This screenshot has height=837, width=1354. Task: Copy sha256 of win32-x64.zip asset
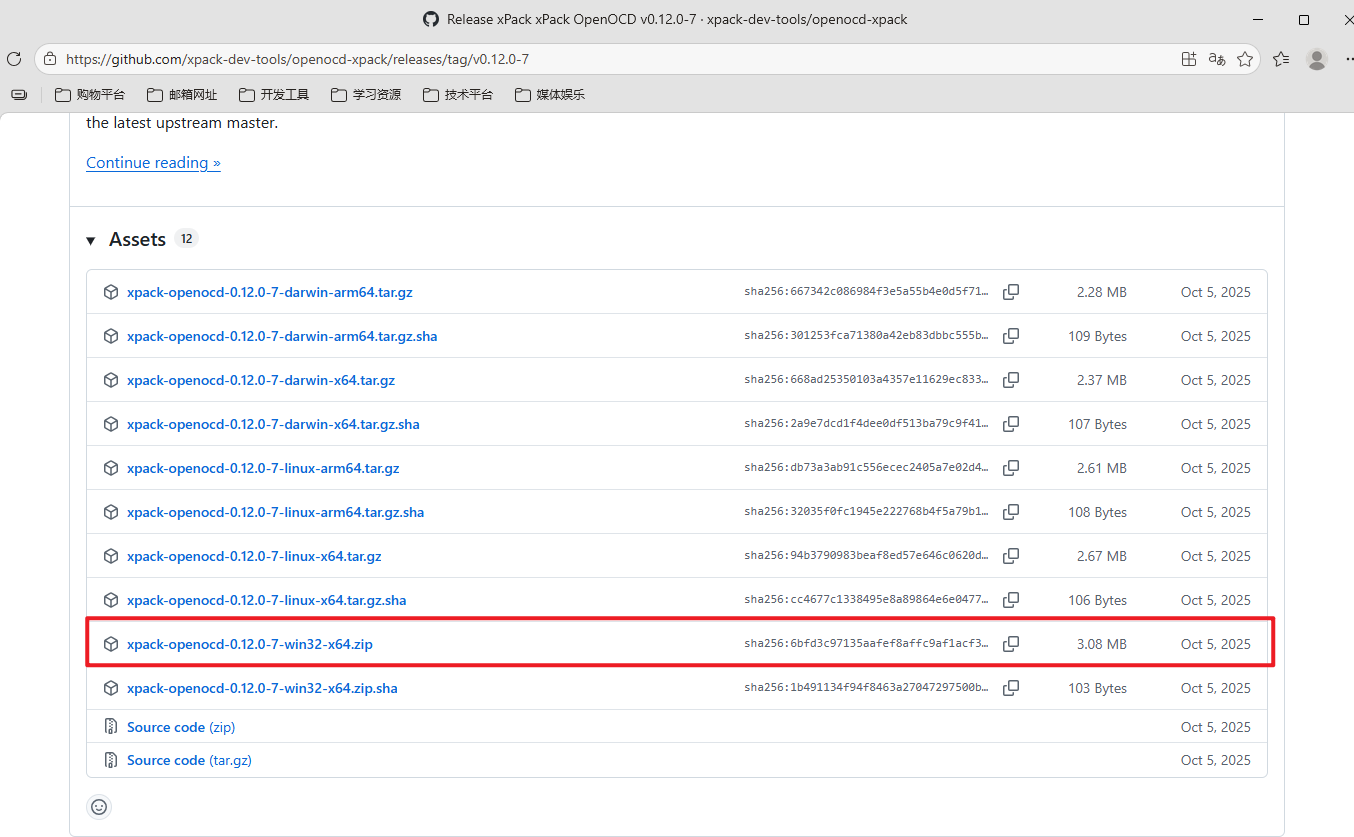tap(1011, 644)
